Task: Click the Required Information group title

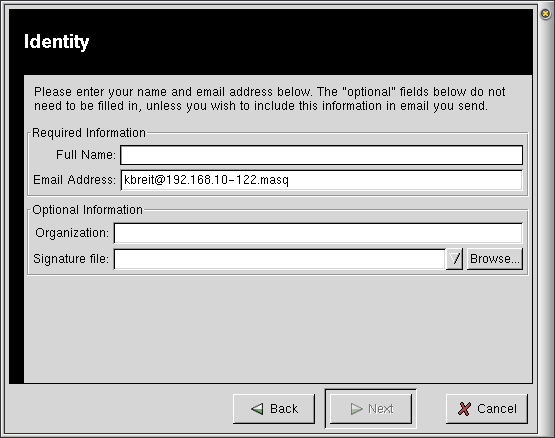Action: 89,133
